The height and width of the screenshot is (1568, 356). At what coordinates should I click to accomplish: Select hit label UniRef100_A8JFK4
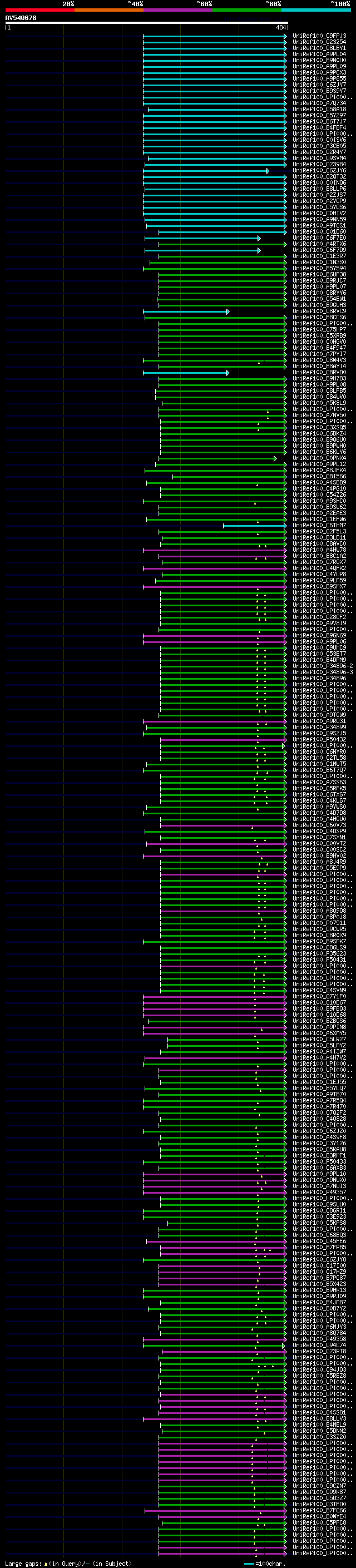(x=319, y=471)
